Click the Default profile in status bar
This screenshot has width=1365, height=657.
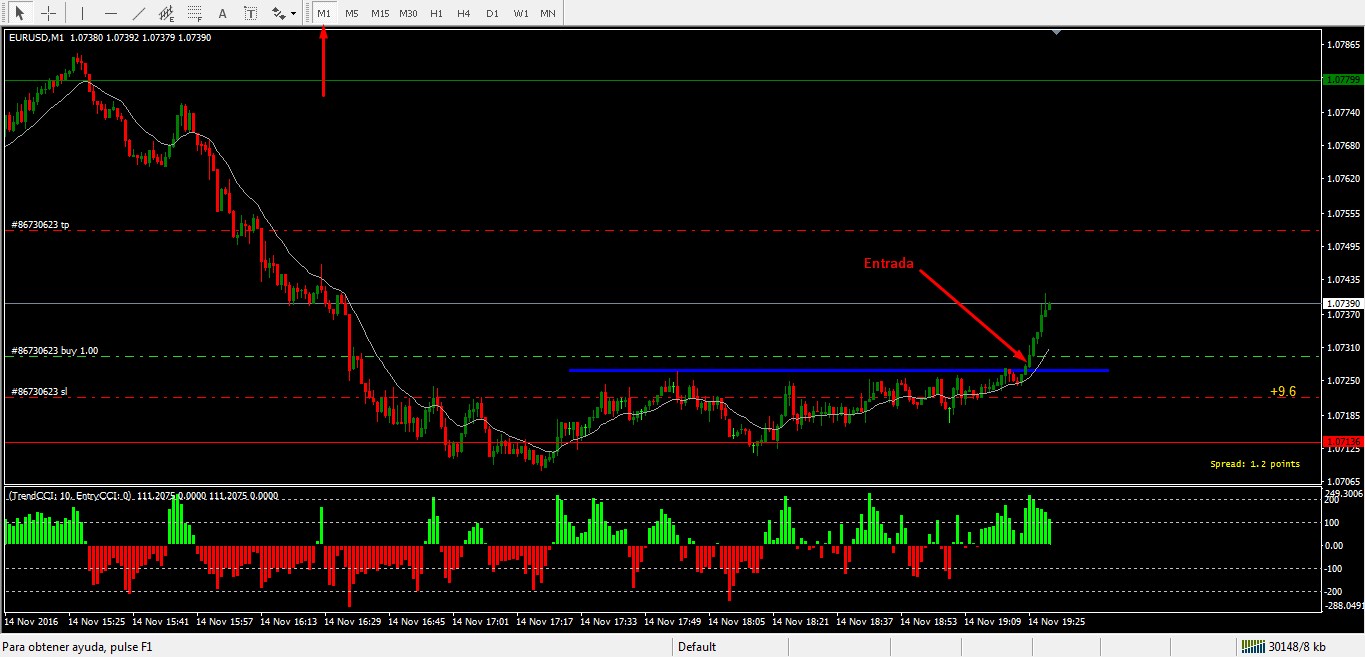[x=697, y=647]
